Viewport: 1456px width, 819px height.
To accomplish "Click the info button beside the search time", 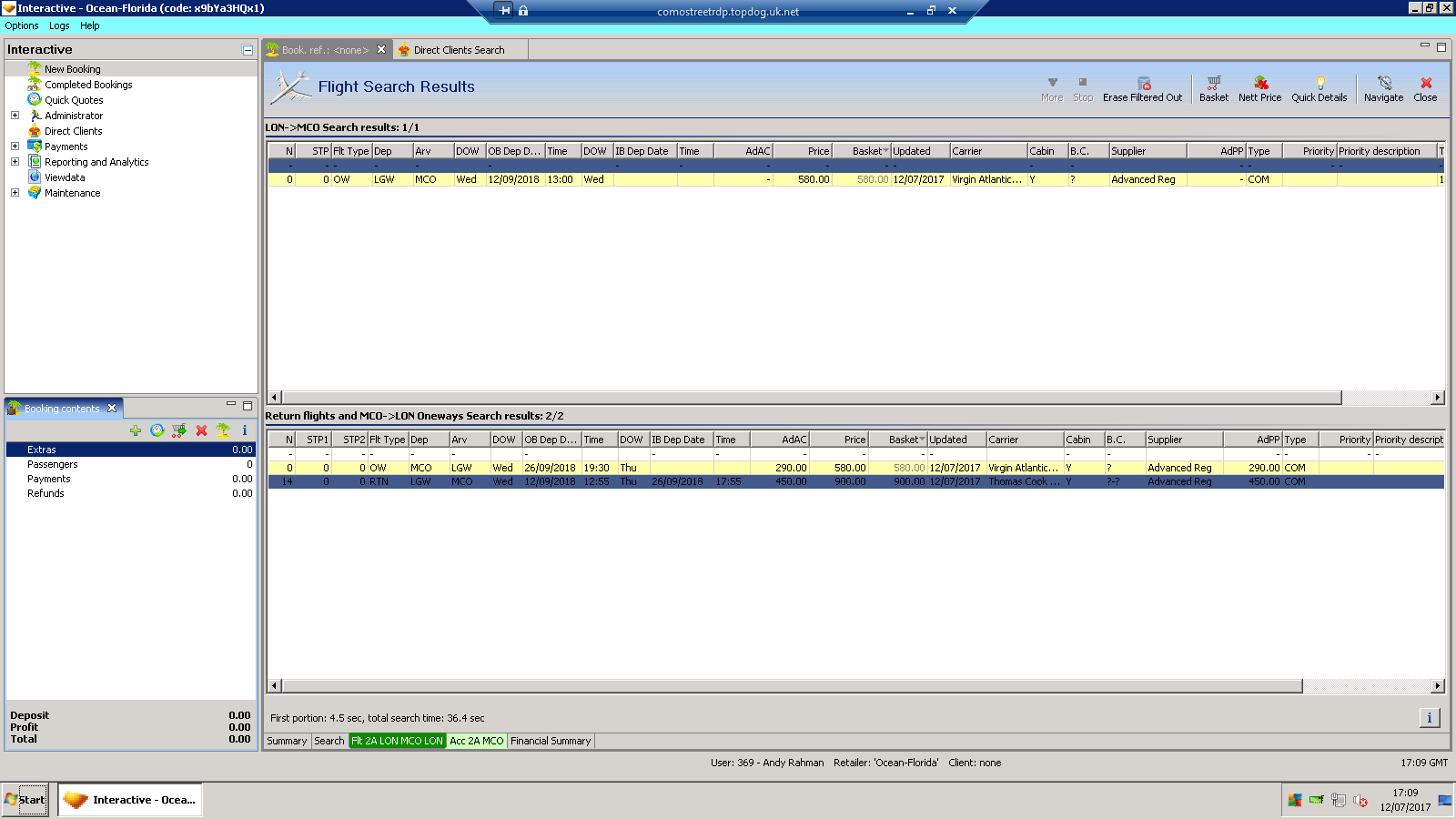I will coord(1430,718).
